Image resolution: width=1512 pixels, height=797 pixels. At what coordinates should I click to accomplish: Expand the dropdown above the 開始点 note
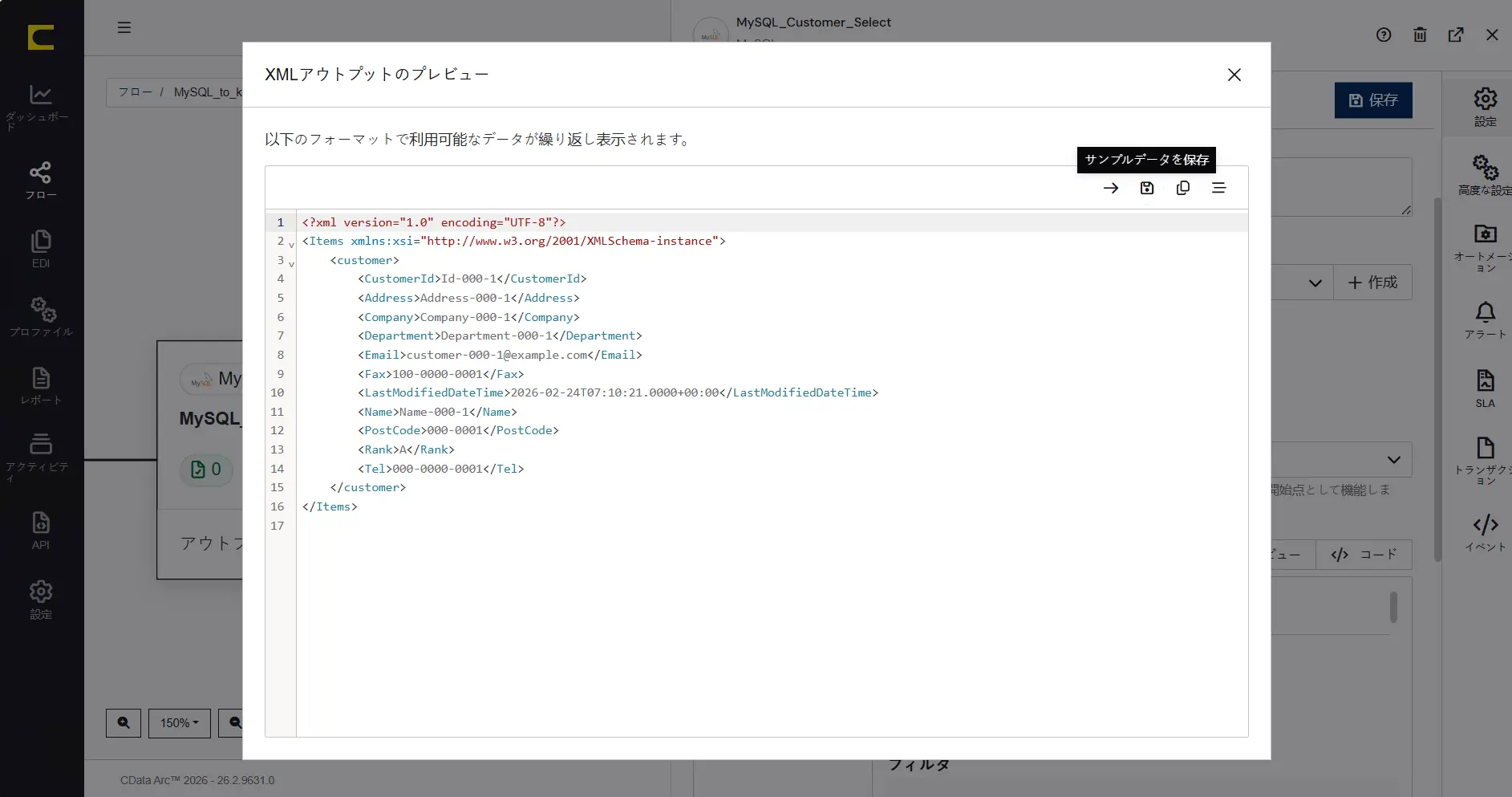[x=1394, y=460]
